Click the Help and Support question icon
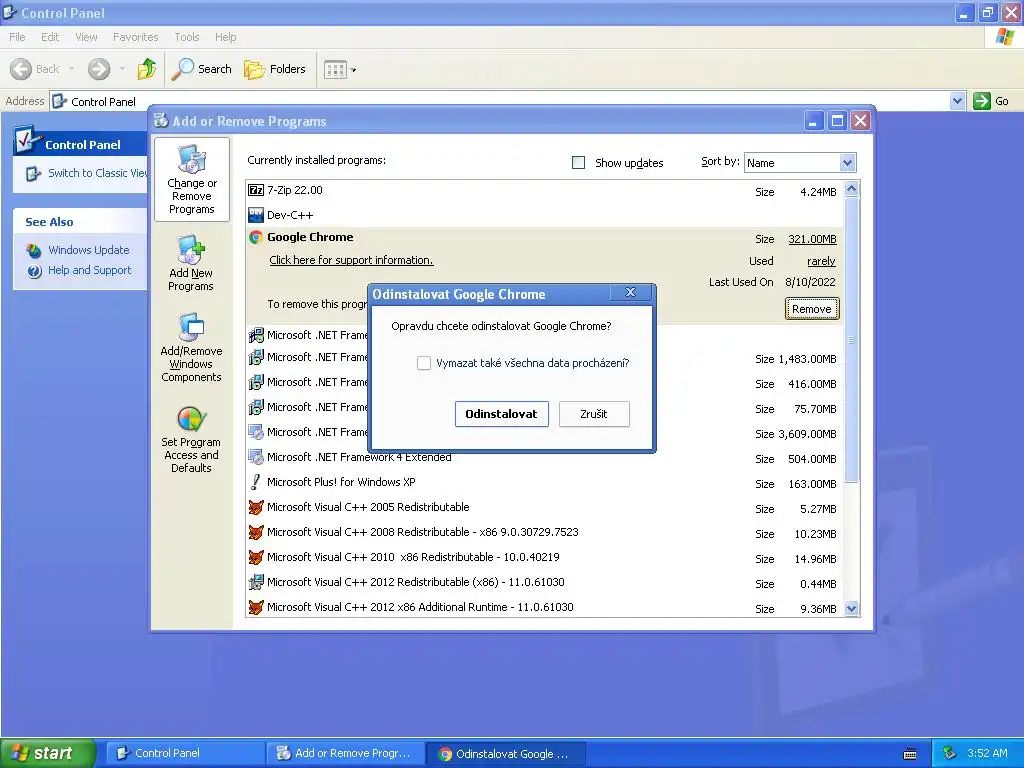 34,271
